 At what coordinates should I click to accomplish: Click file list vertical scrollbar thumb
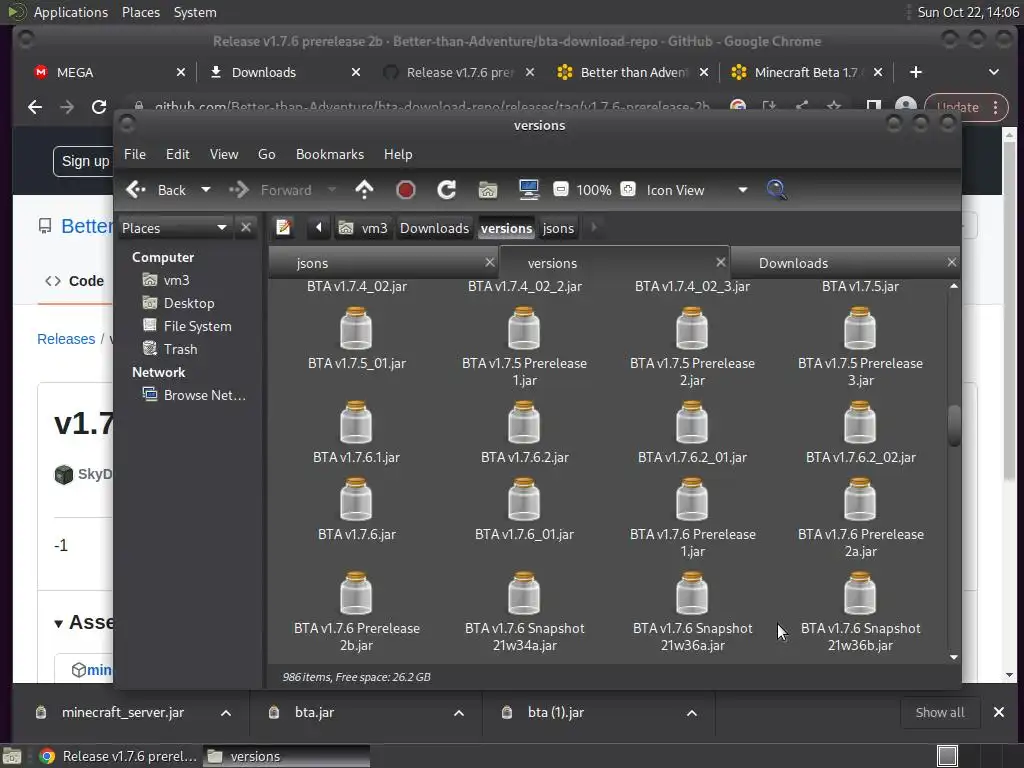point(954,426)
